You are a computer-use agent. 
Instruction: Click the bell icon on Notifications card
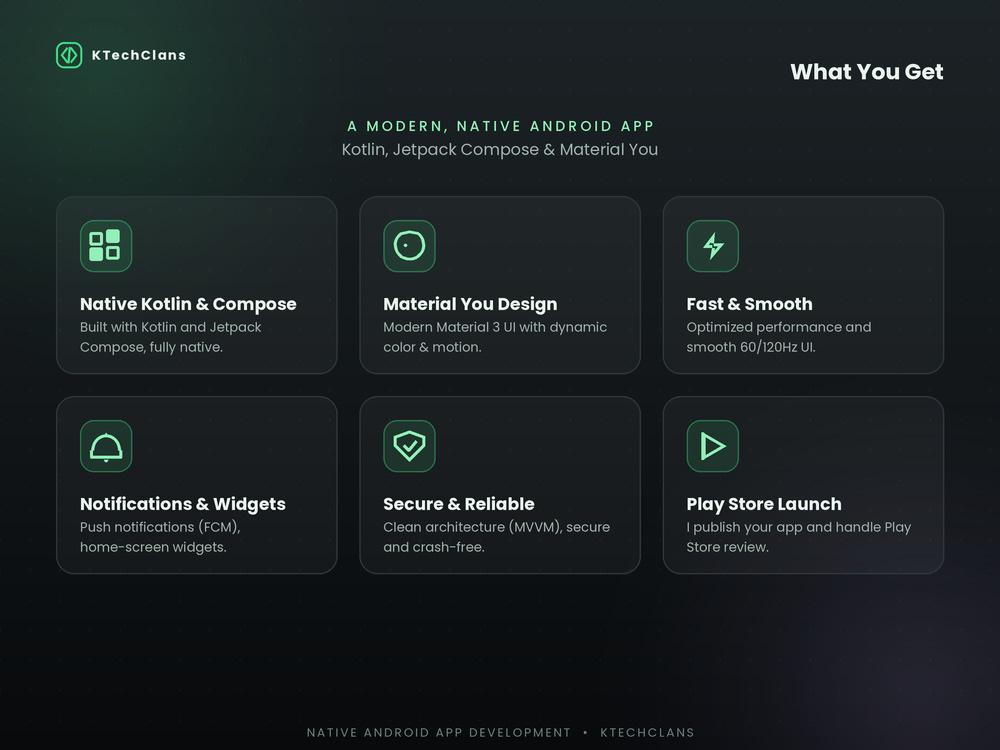(106, 446)
